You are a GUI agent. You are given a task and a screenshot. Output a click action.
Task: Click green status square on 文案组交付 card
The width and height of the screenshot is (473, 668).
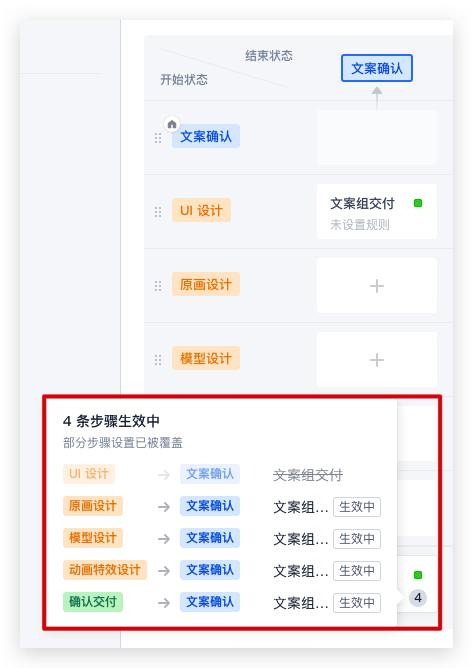point(418,203)
